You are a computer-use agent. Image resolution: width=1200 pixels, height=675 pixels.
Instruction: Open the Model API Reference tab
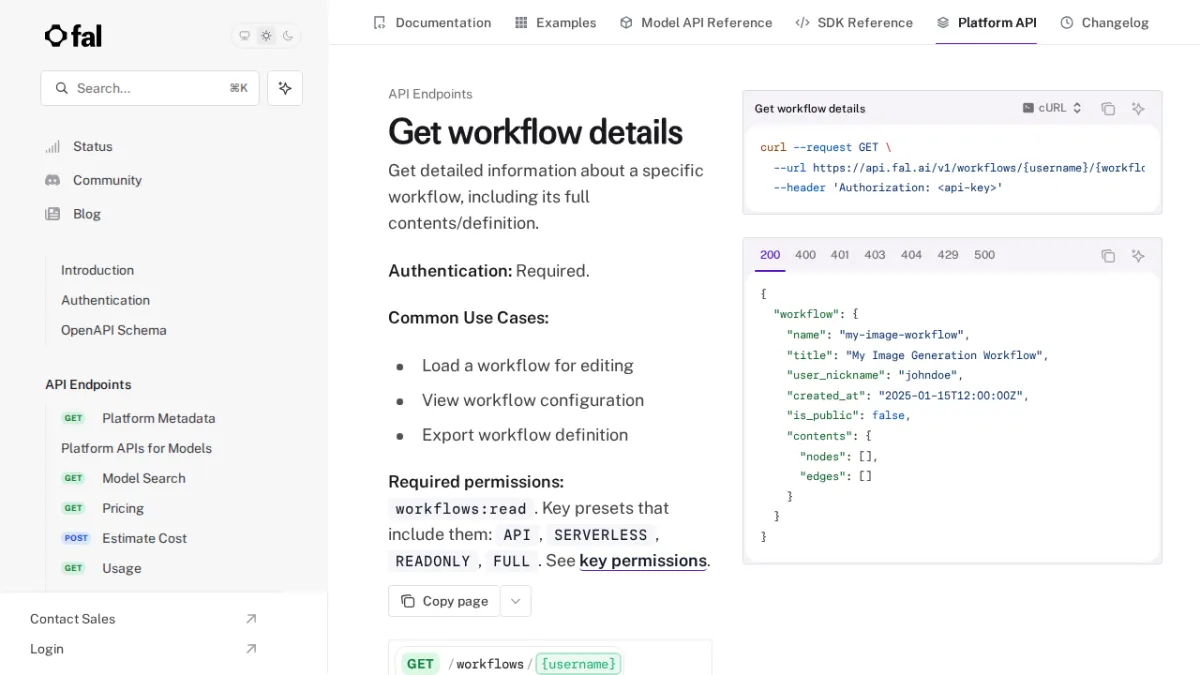tap(695, 22)
